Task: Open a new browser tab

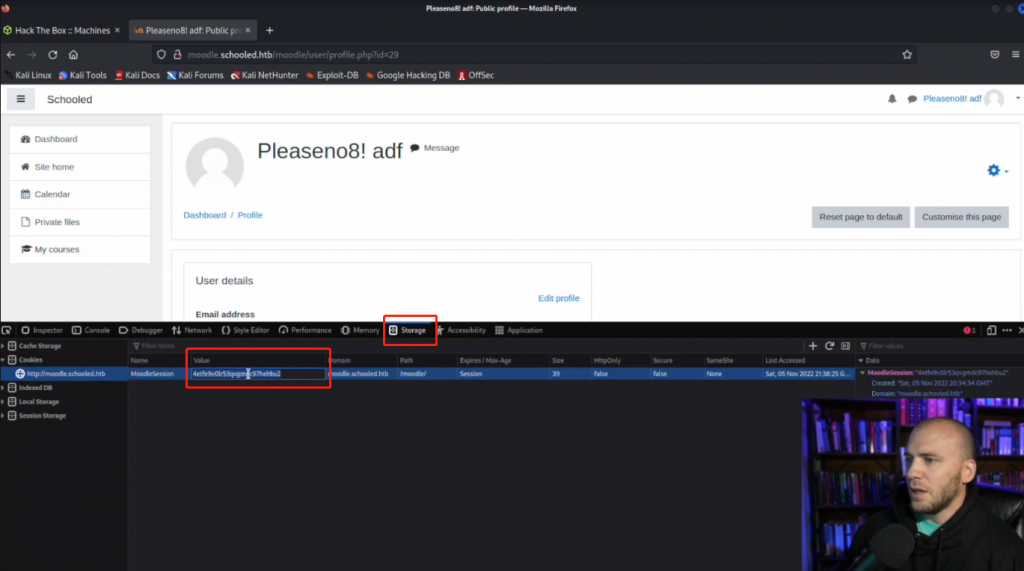Action: click(270, 30)
